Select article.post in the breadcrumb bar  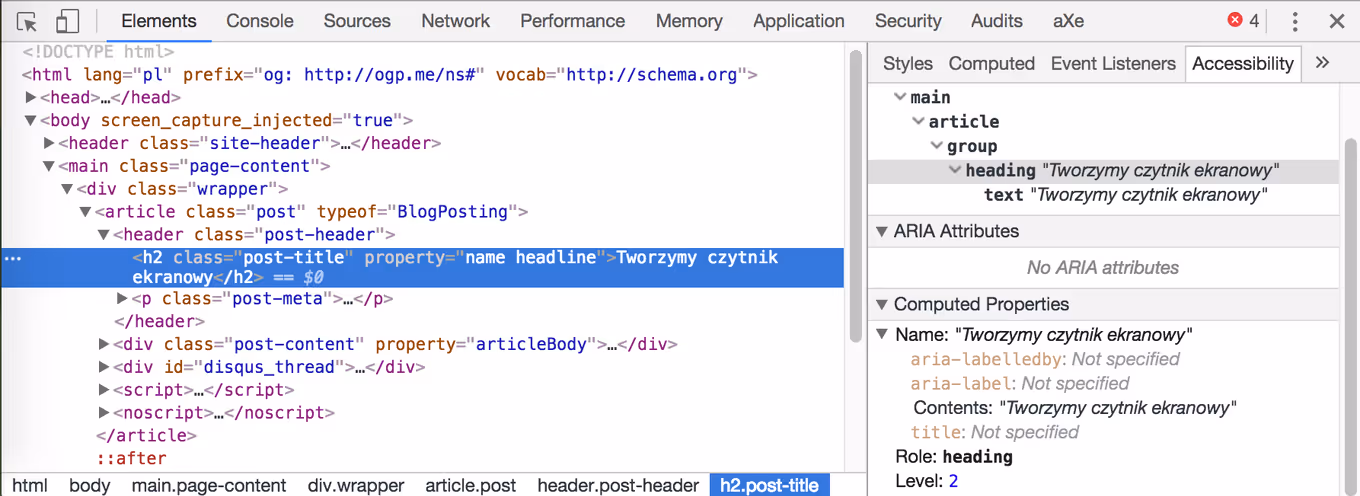point(470,486)
